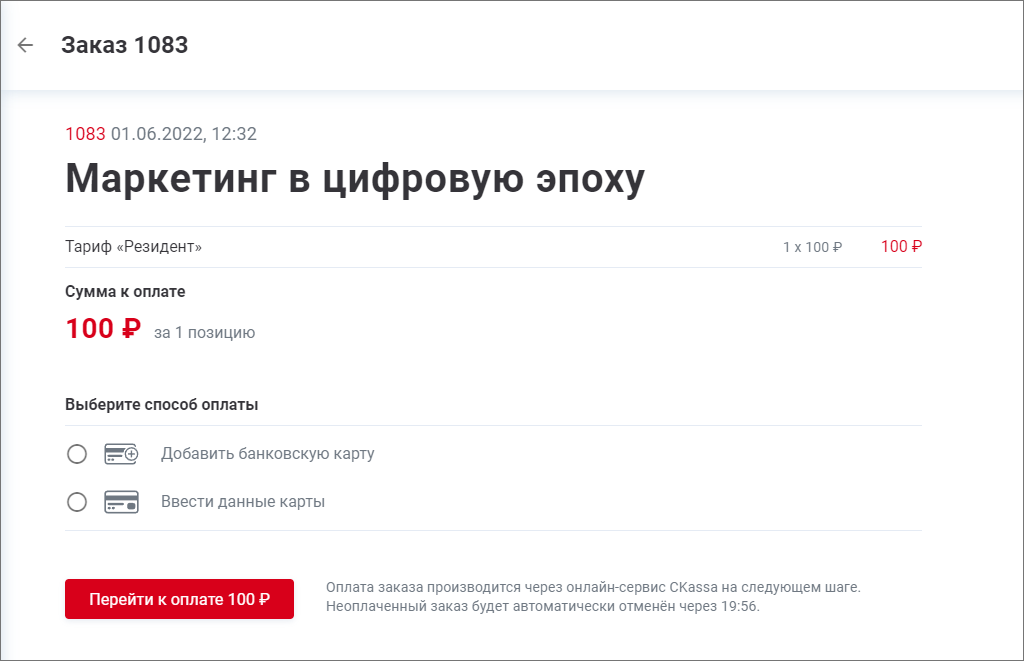Click the Тариф «Резидент» row label
Viewport: 1024px width, 661px height.
[x=133, y=247]
